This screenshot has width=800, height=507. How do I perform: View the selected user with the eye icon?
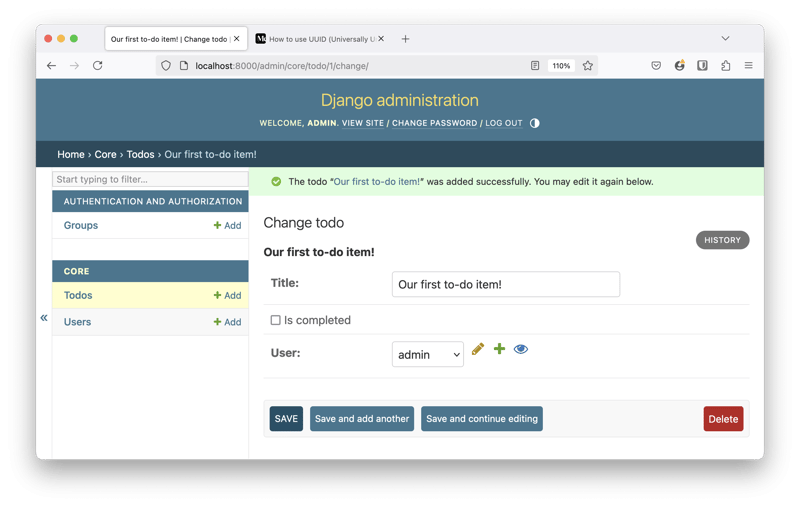(521, 349)
